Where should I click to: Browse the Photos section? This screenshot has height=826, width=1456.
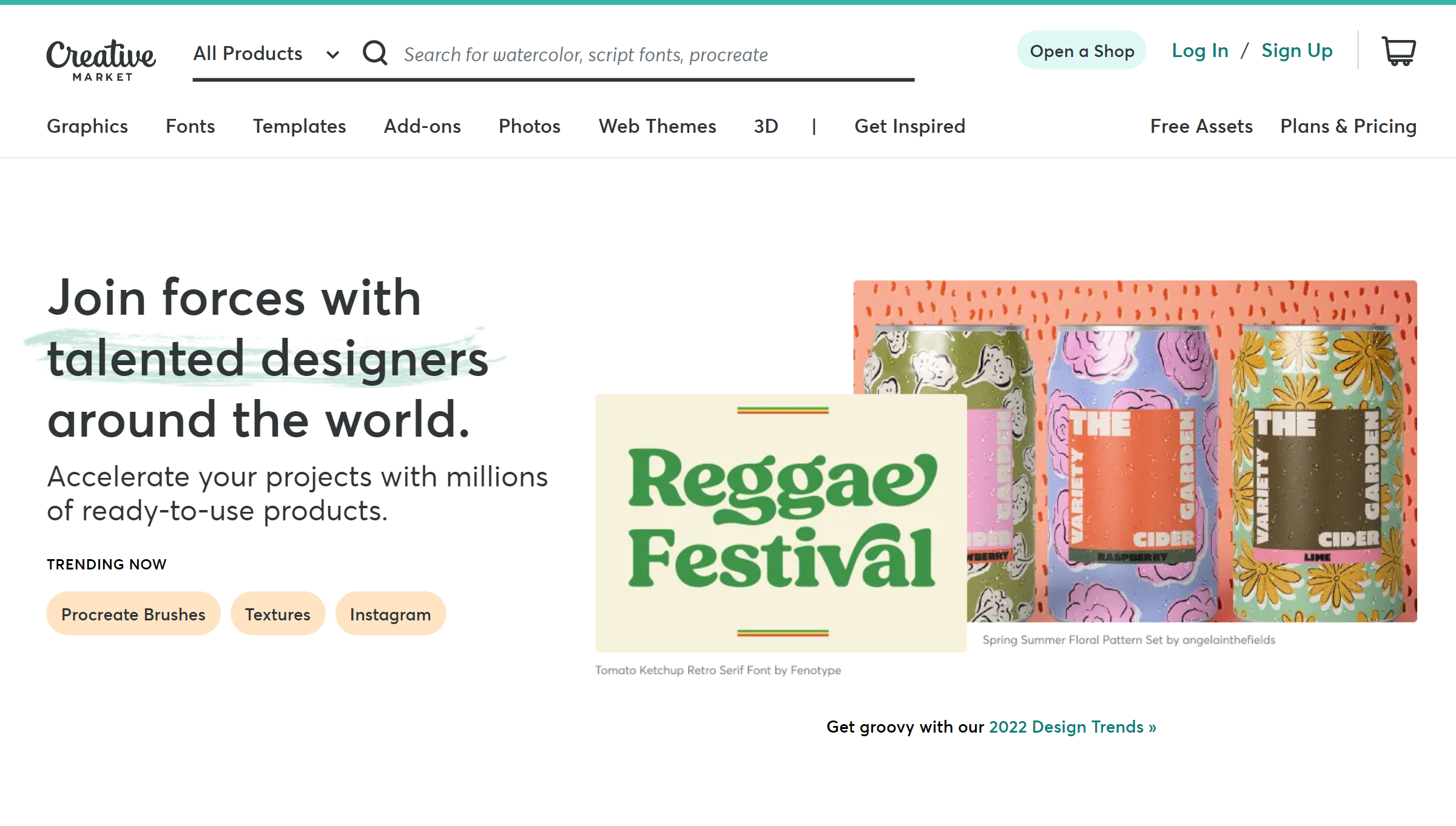pos(529,127)
